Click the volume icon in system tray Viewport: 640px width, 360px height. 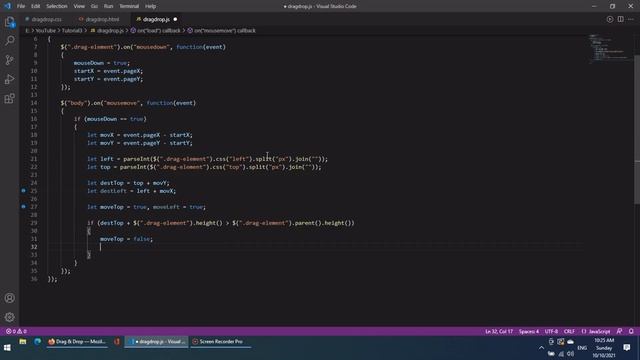pyautogui.click(x=570, y=354)
